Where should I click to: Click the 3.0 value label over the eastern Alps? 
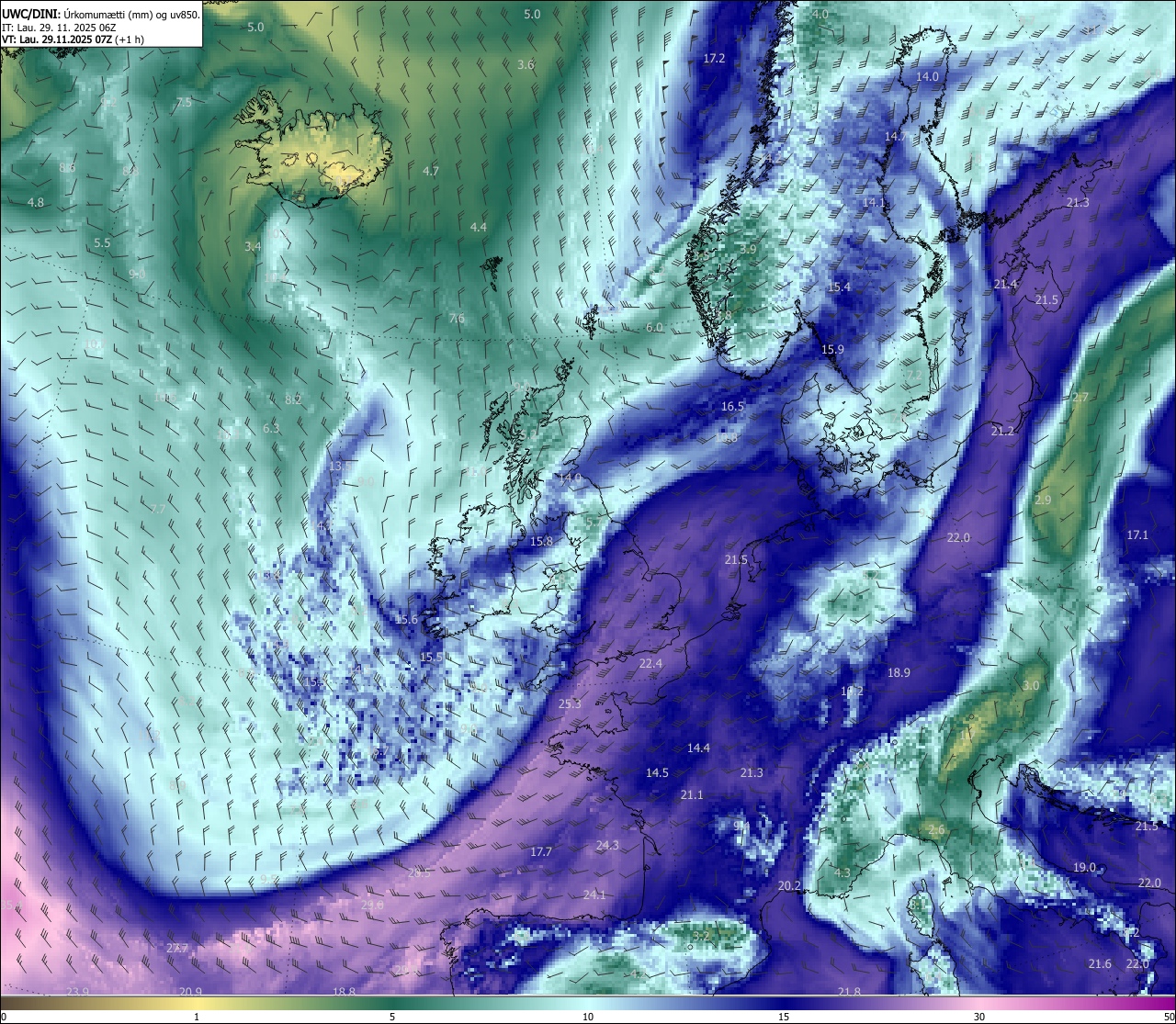point(1031,686)
